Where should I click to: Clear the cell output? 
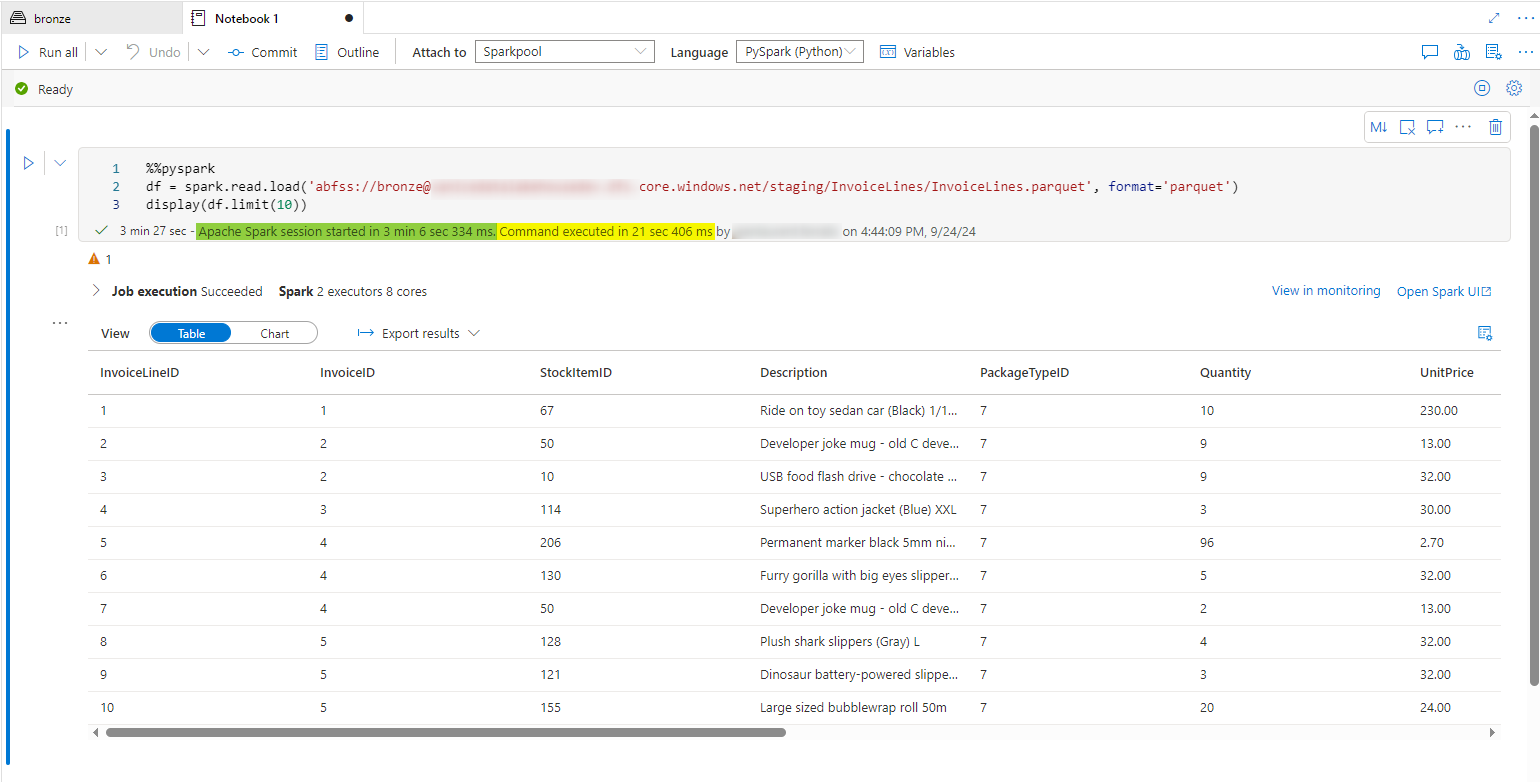1407,127
